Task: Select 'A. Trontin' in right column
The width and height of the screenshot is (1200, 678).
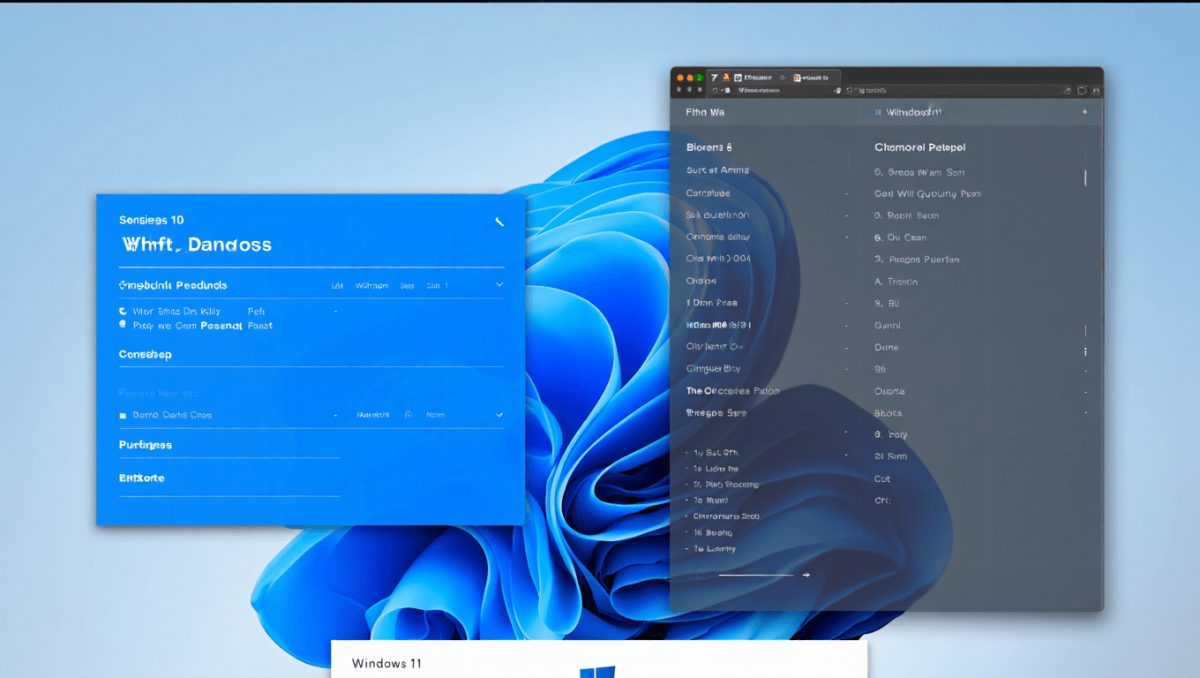Action: [896, 282]
